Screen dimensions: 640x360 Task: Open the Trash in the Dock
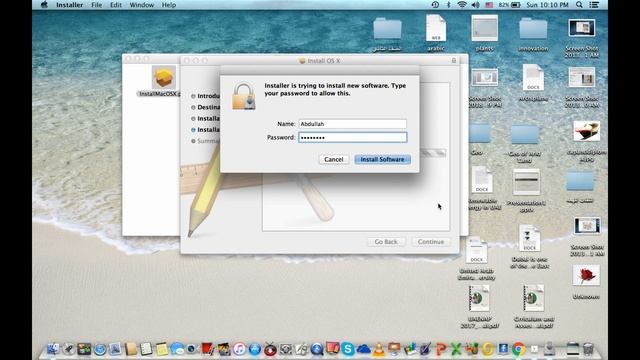(588, 349)
